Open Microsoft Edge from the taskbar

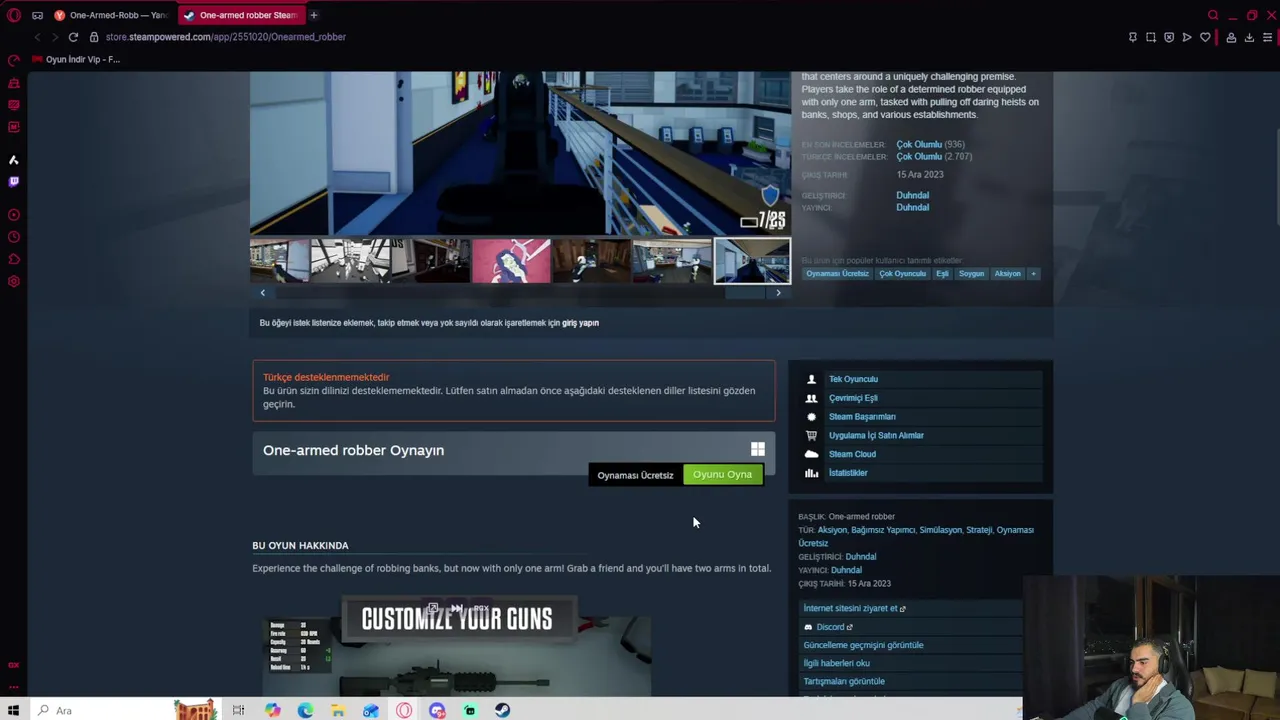[305, 710]
